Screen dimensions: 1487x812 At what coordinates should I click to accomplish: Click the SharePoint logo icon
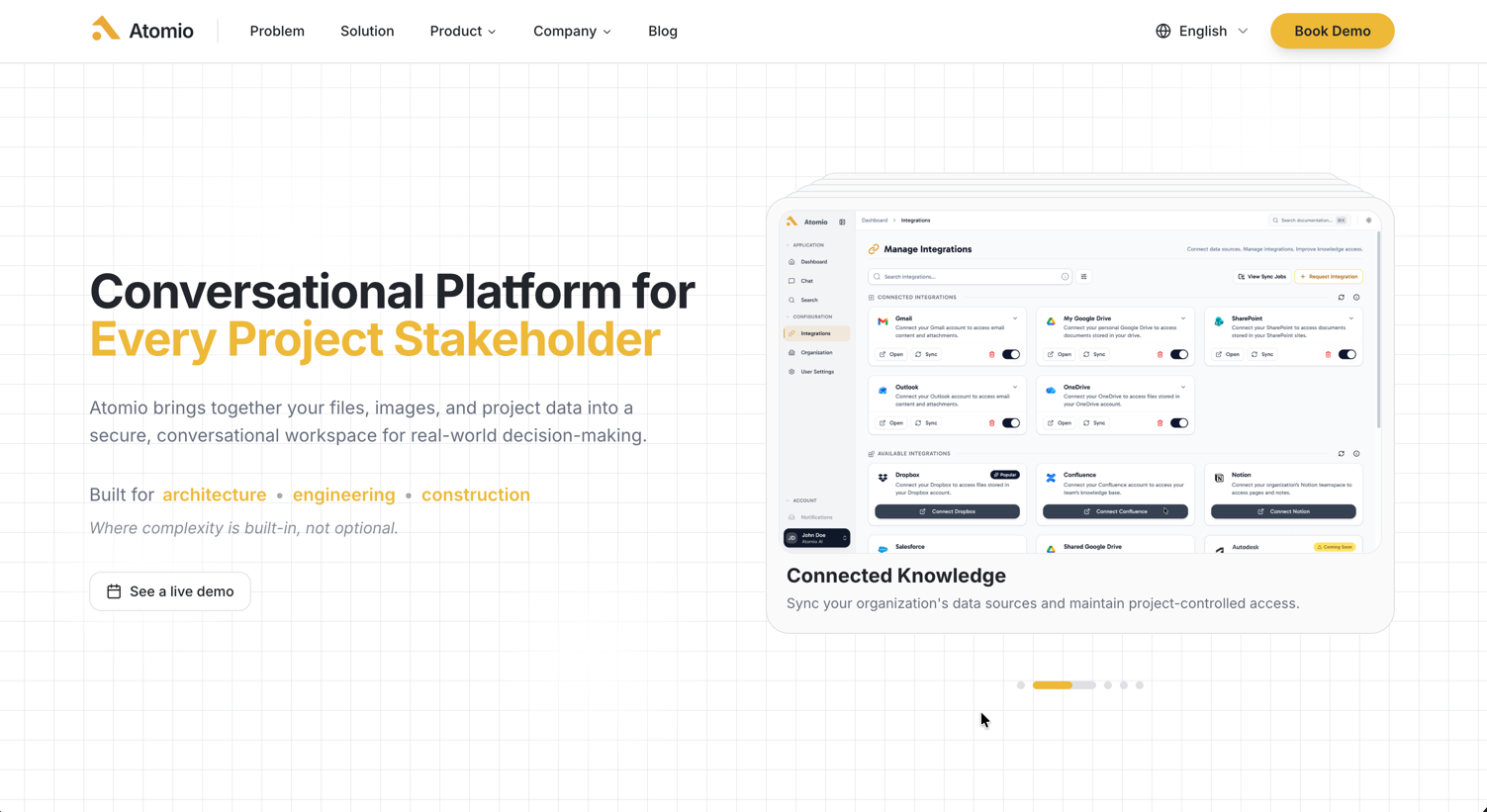1219,321
